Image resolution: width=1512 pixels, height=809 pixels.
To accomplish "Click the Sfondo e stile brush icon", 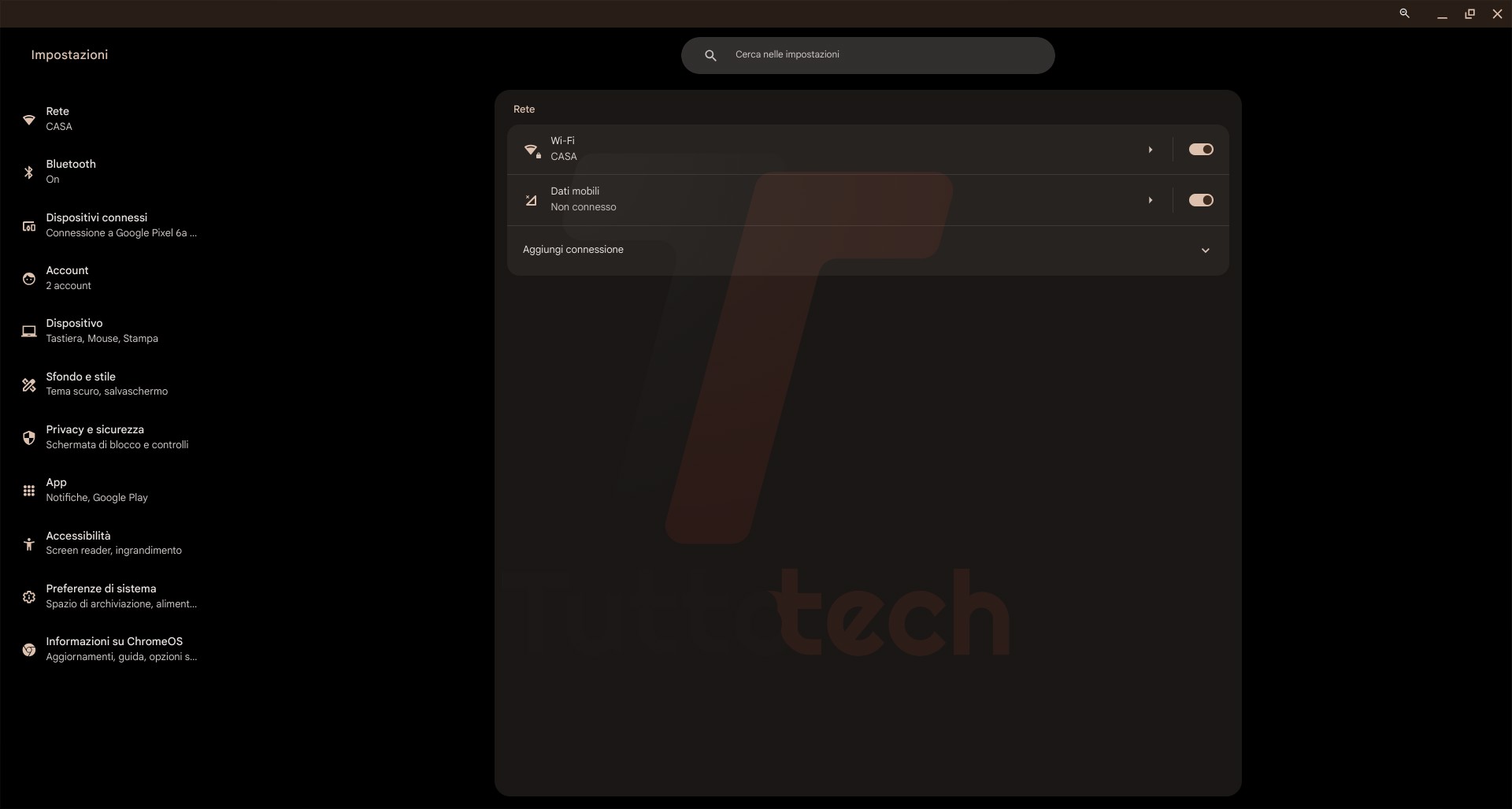I will tap(29, 384).
